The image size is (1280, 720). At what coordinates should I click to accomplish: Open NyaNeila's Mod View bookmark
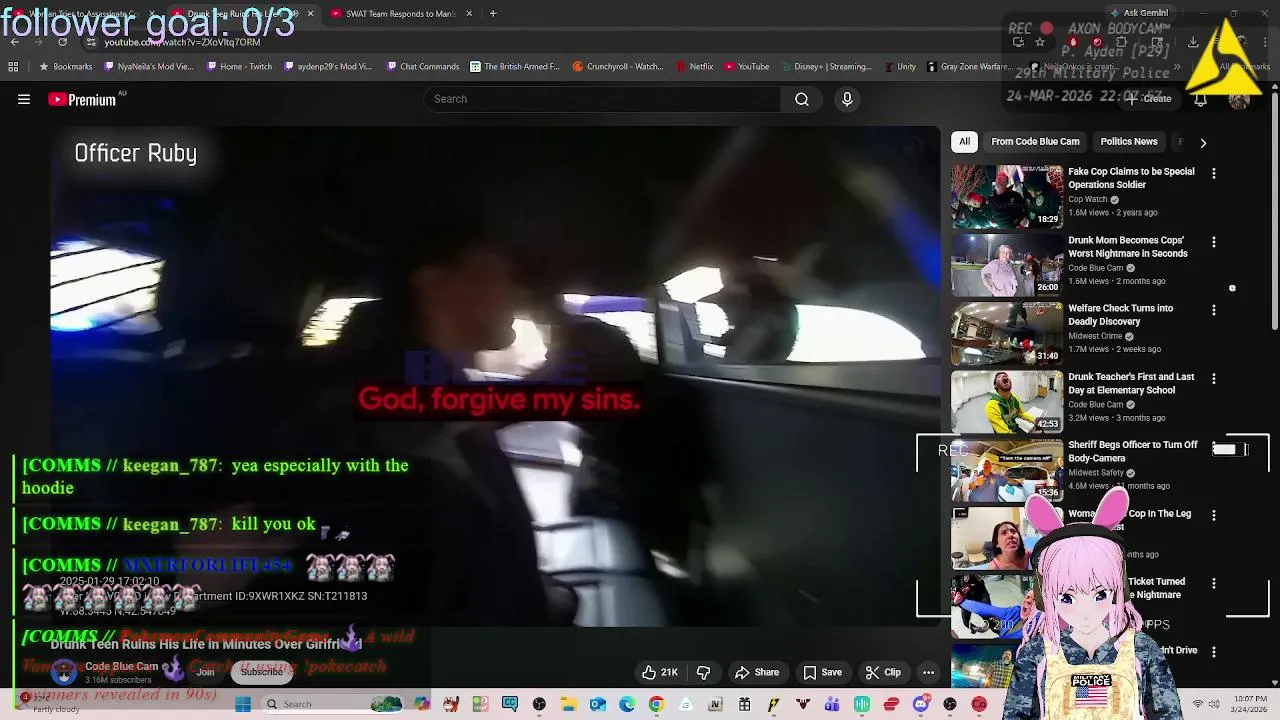[x=148, y=67]
